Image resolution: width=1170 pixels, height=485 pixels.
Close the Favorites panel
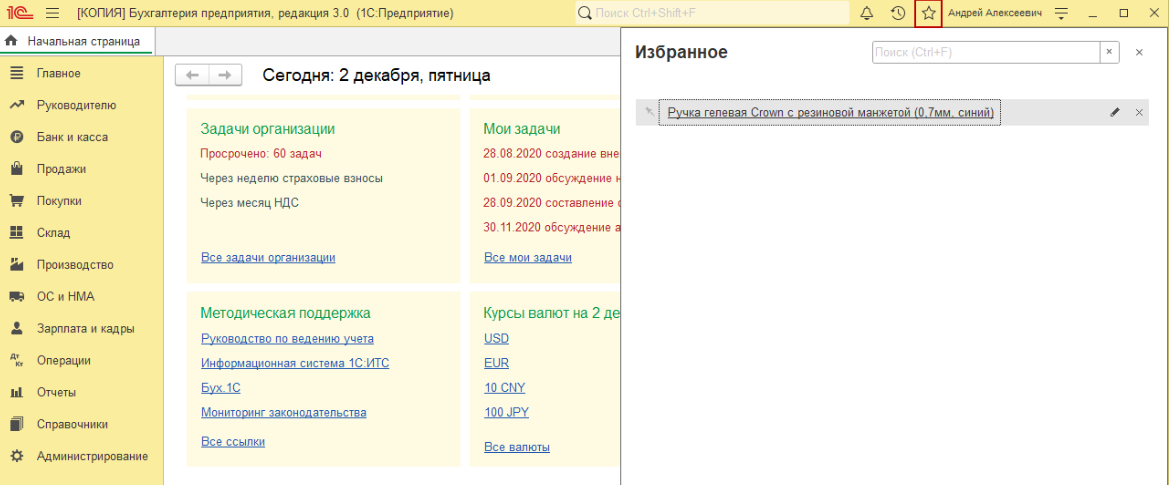tap(1139, 52)
